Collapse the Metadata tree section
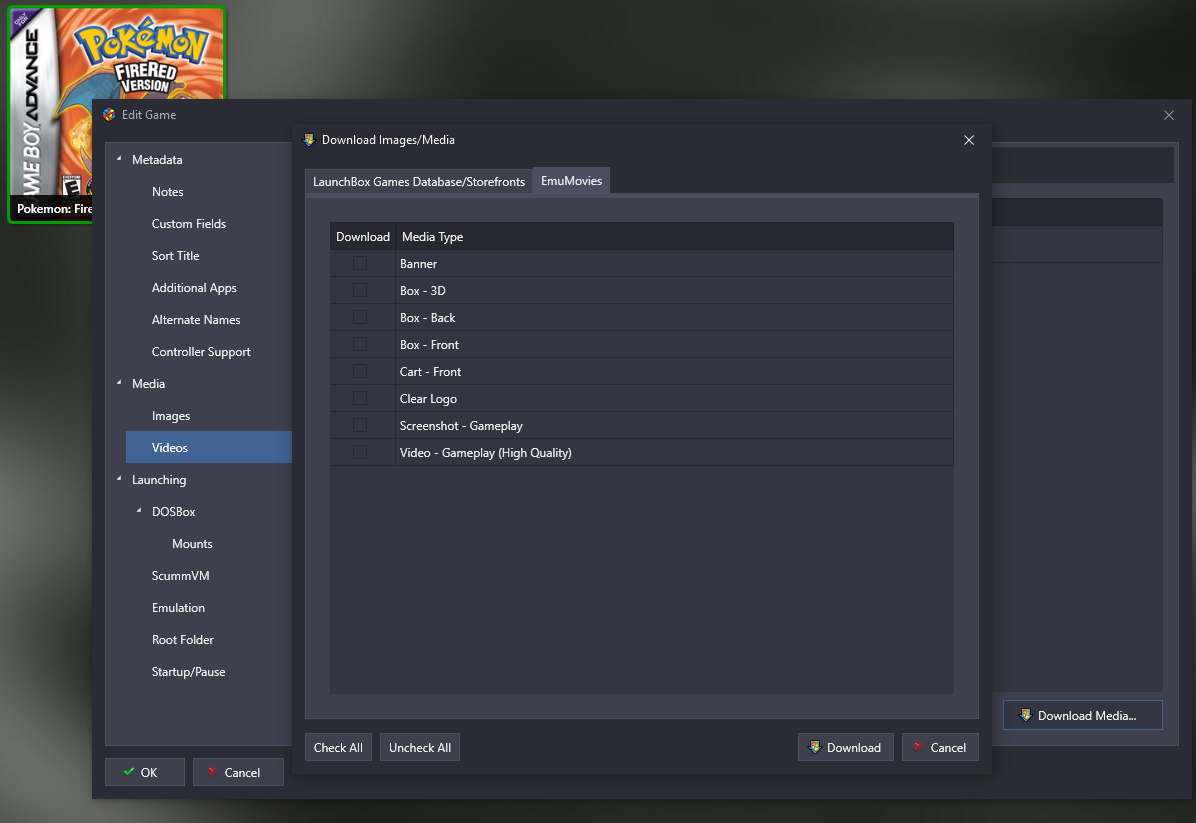Image resolution: width=1196 pixels, height=823 pixels. [119, 159]
